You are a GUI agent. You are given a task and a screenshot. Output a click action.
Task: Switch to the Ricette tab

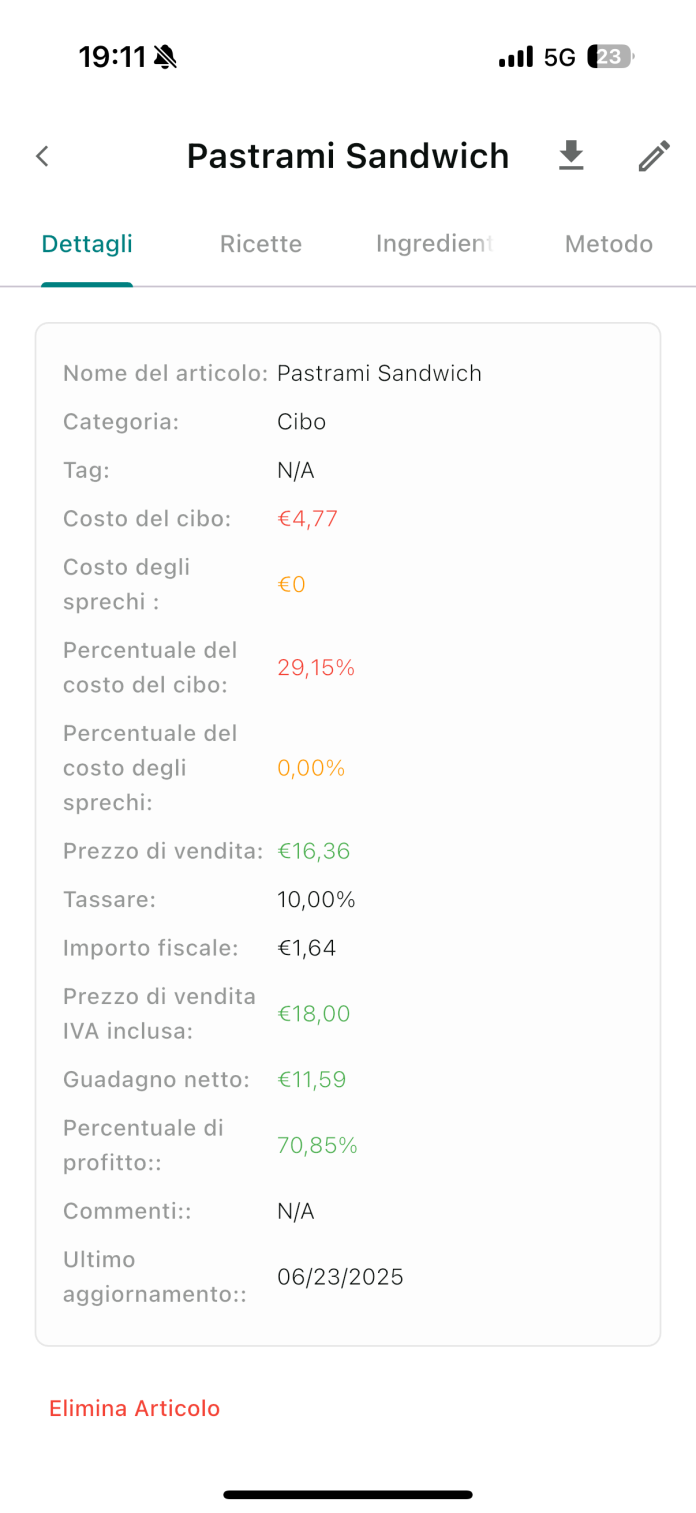click(x=261, y=244)
